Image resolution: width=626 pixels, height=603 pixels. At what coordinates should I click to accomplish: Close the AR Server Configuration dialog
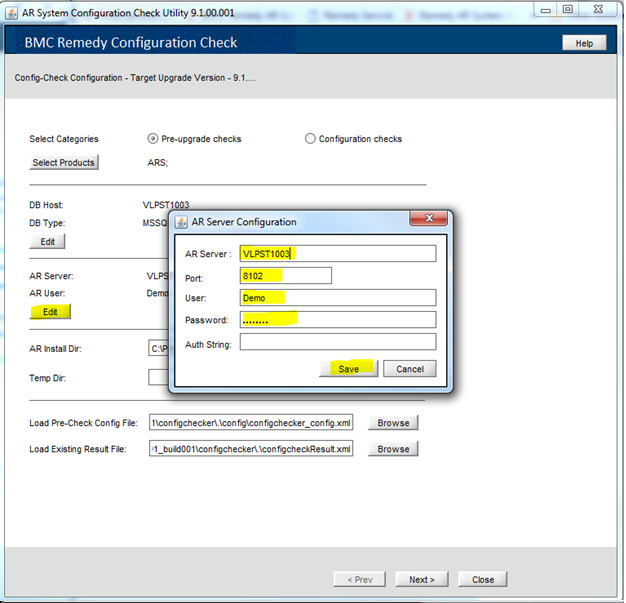(428, 218)
